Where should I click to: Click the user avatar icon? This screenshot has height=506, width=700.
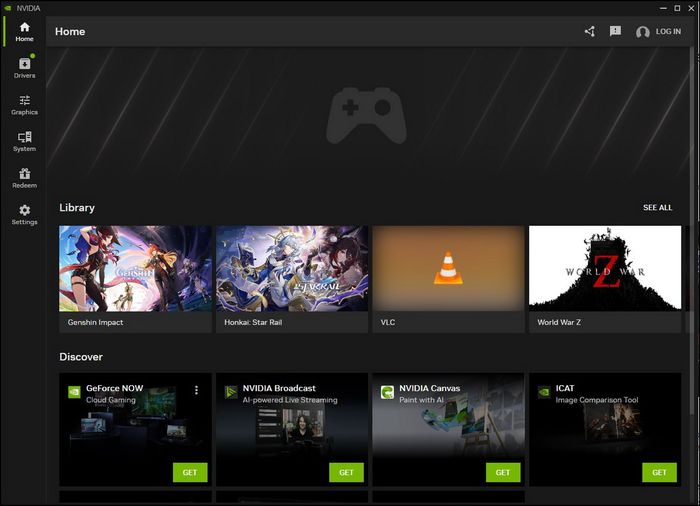point(642,32)
